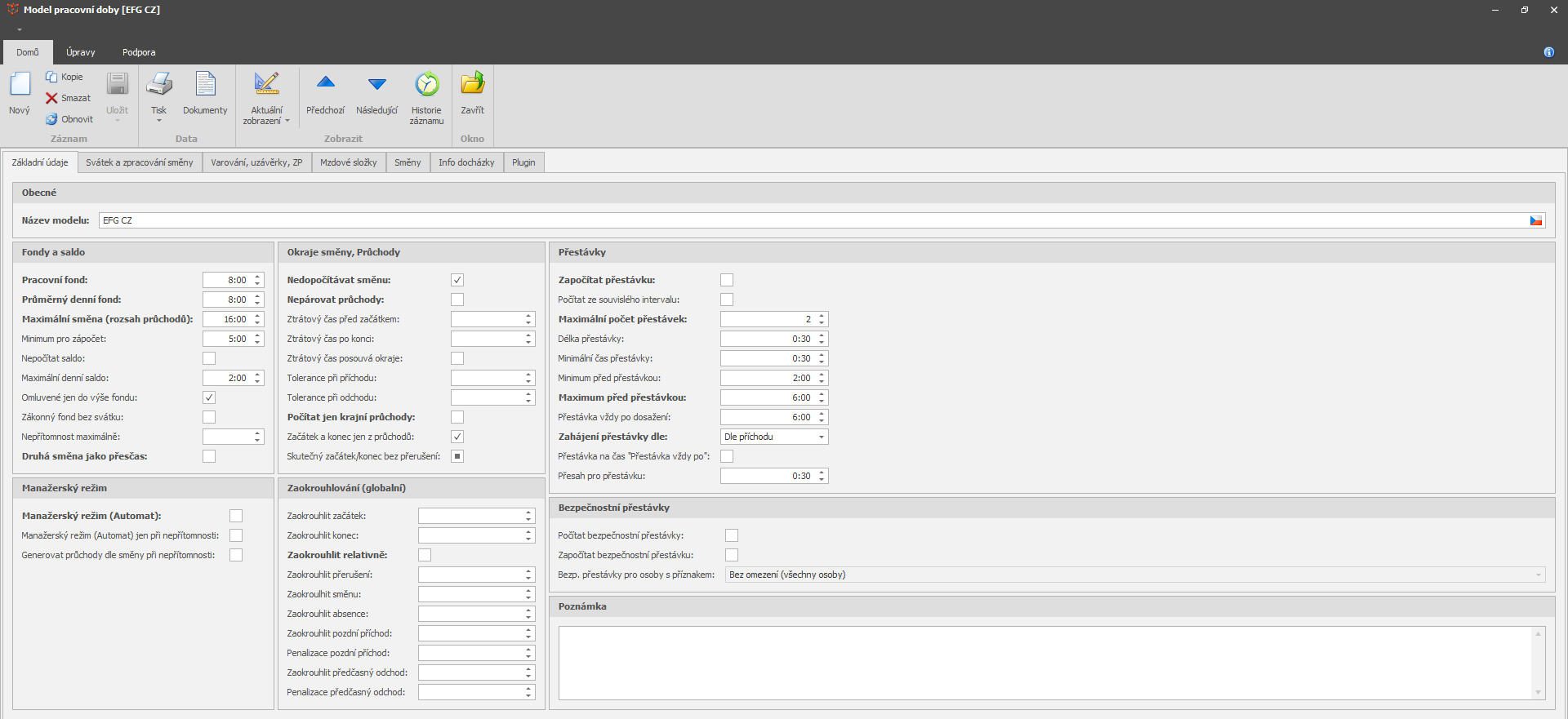Open Plugin tab
The image size is (1568, 719).
pyautogui.click(x=523, y=162)
